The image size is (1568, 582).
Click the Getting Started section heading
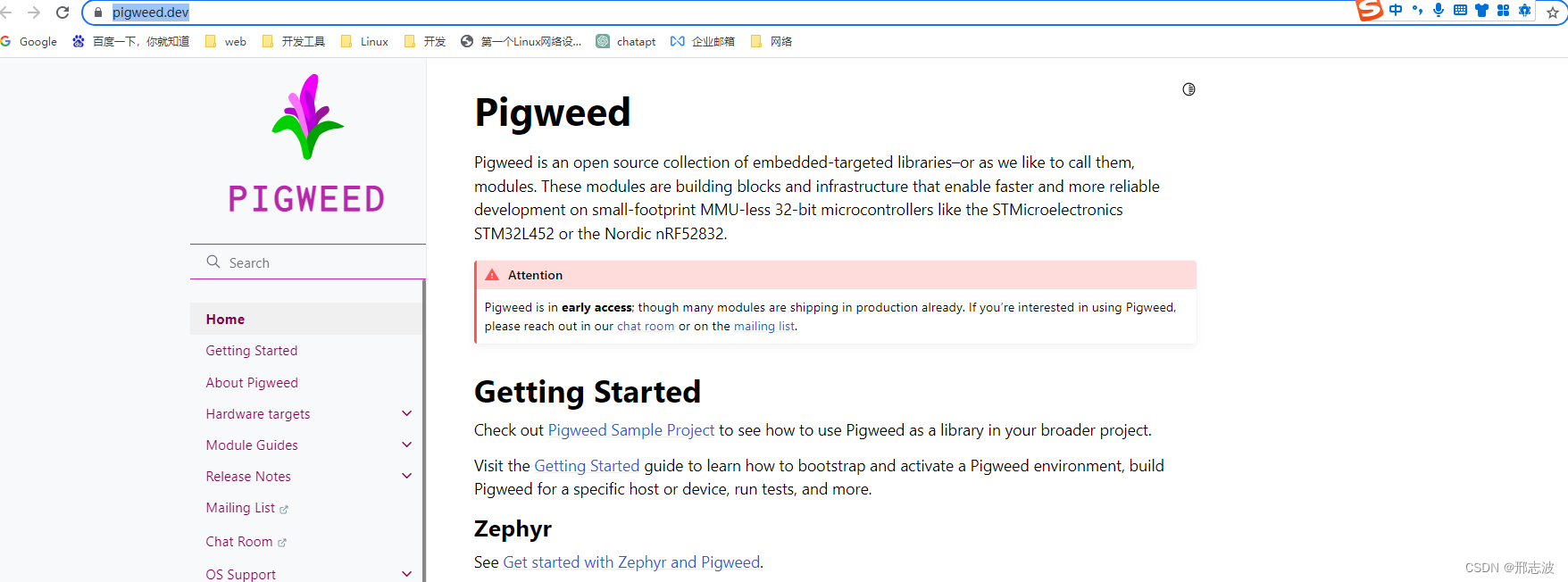point(588,392)
